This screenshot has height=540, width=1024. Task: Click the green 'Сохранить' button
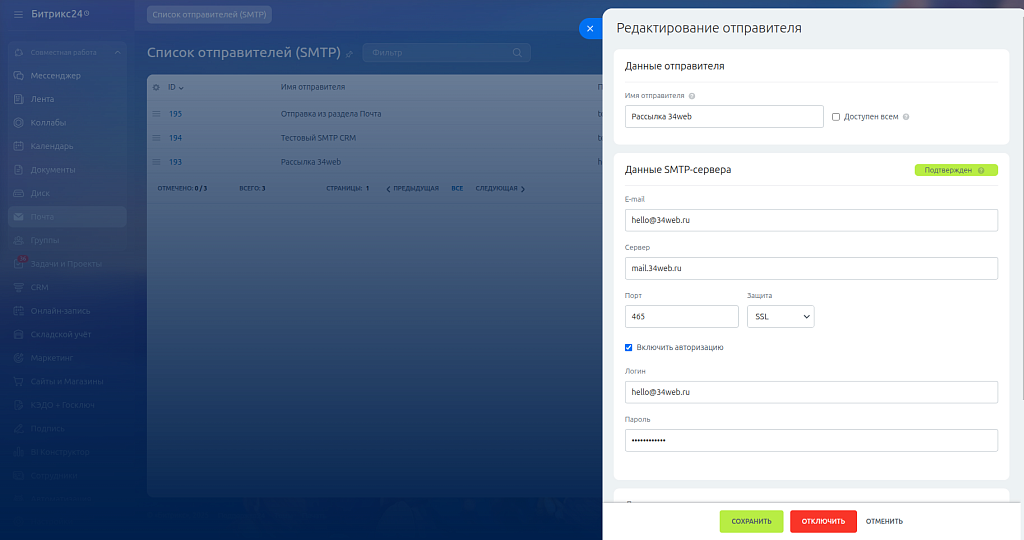click(x=751, y=521)
